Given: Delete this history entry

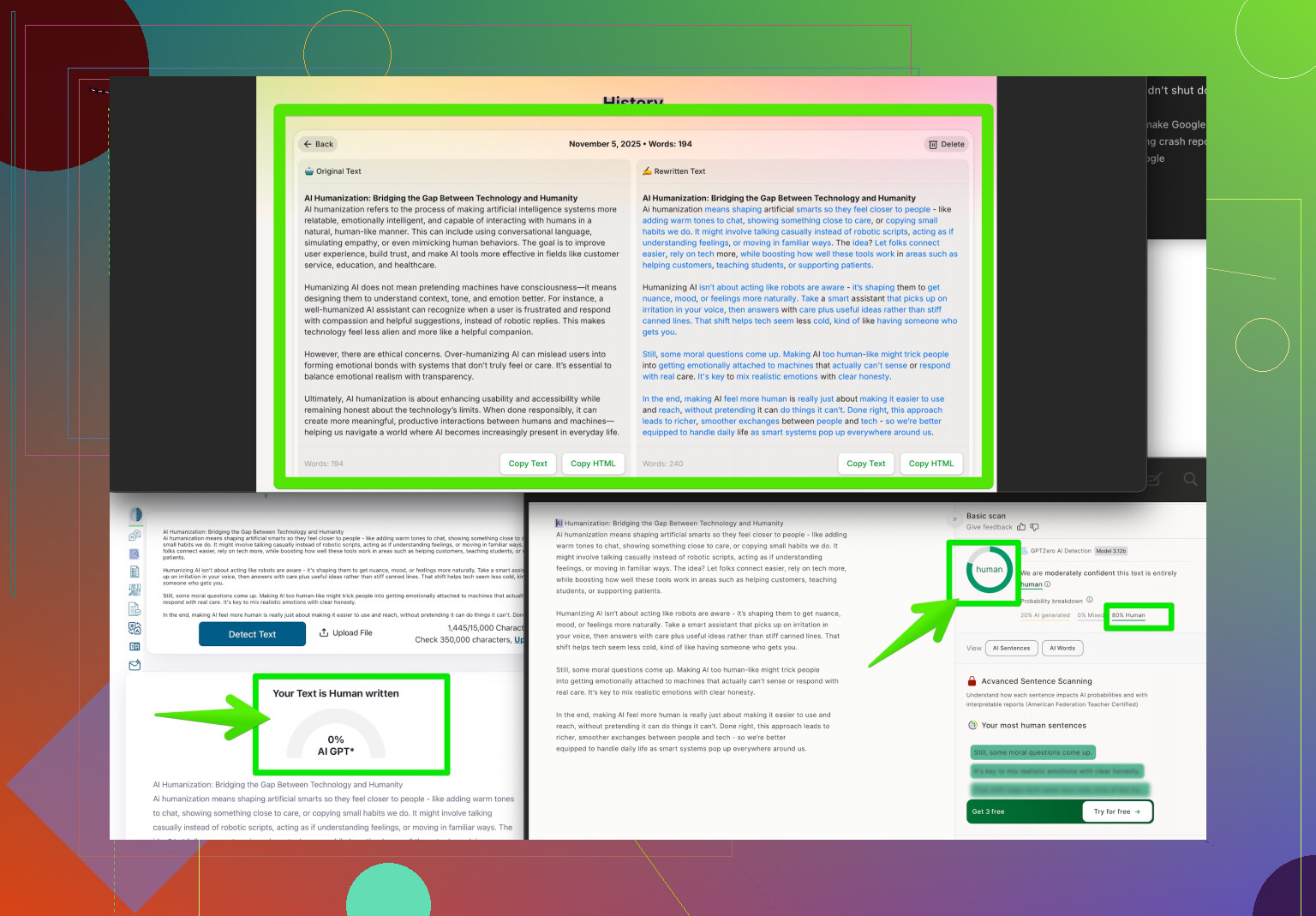Looking at the screenshot, I should pos(947,144).
